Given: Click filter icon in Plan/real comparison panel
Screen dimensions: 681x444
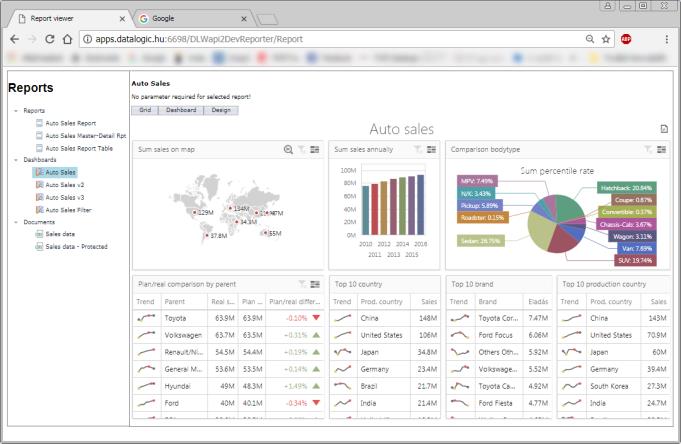Looking at the screenshot, I should coord(300,285).
